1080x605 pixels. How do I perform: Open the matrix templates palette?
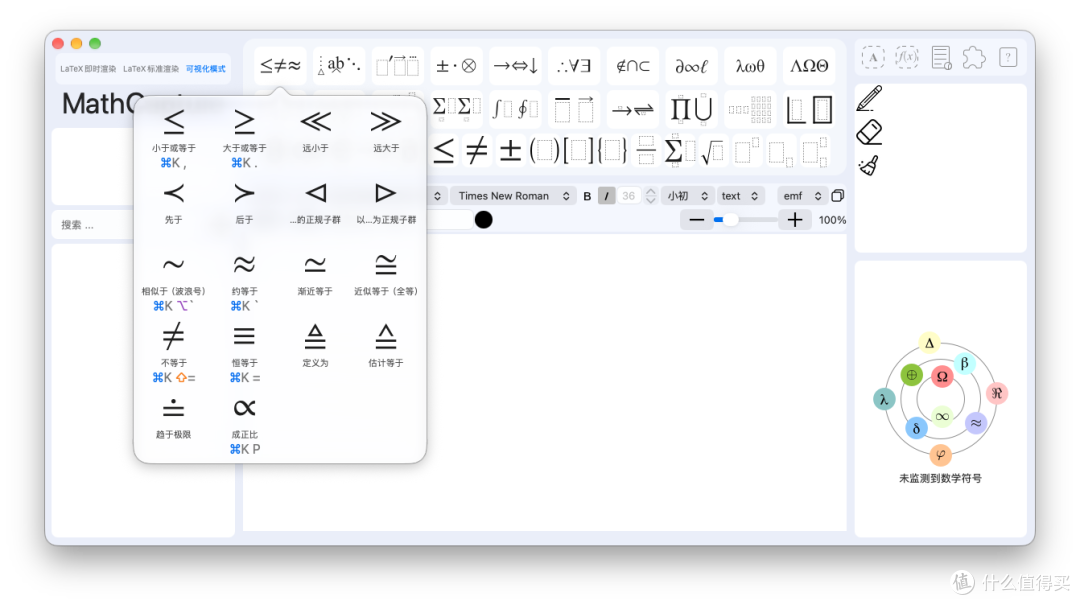(749, 109)
